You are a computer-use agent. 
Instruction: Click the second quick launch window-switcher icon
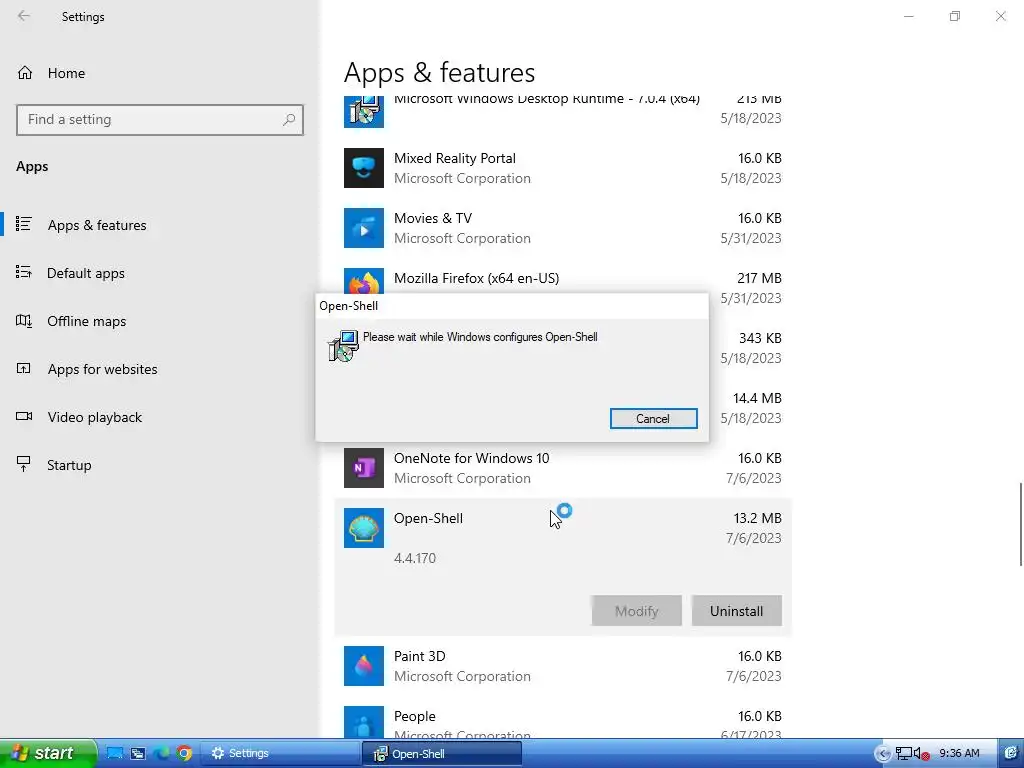tap(138, 754)
